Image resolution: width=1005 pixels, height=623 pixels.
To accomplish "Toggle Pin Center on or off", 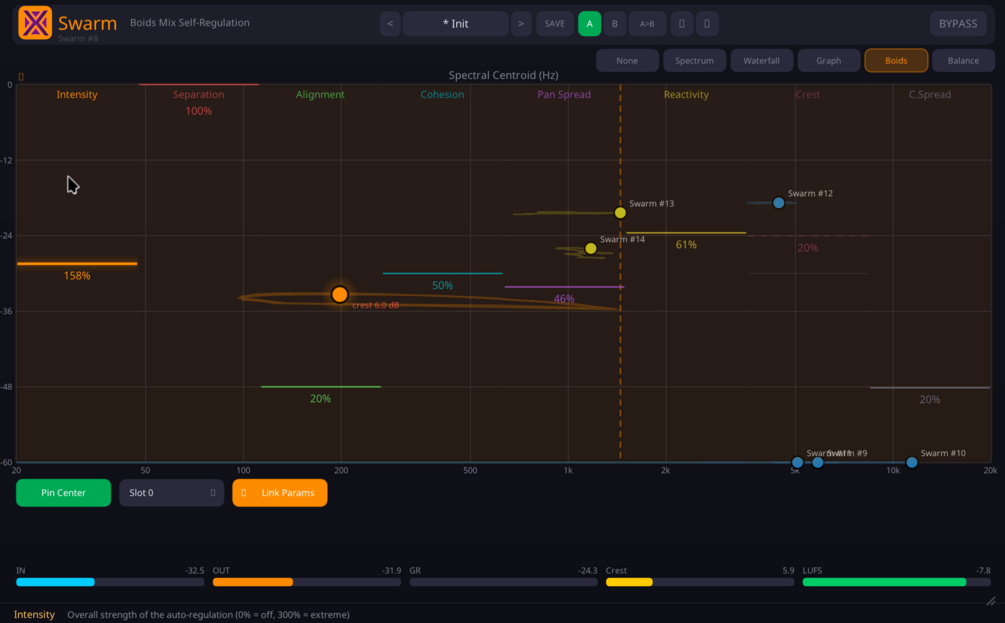I will pos(63,493).
